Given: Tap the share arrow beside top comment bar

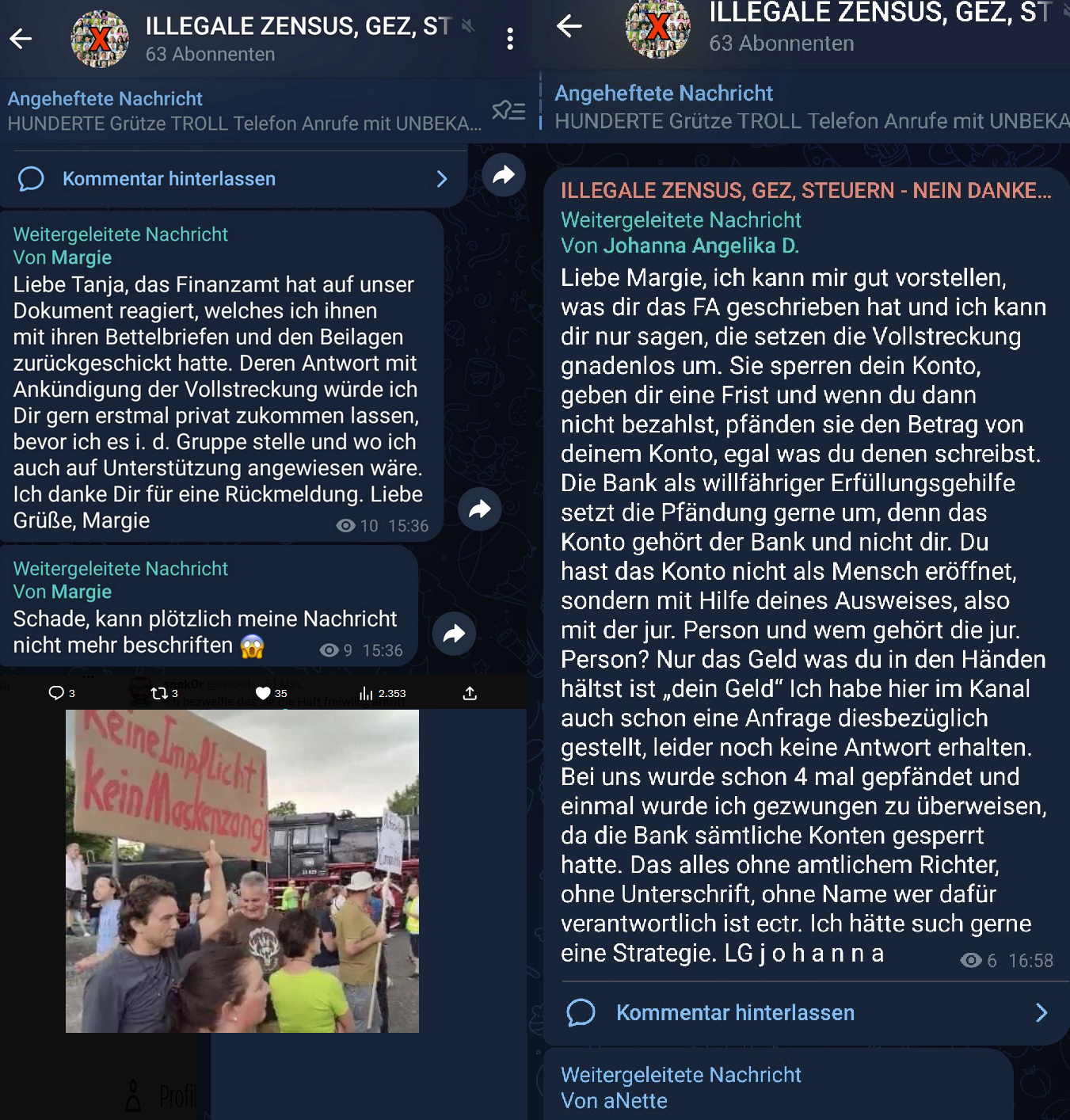Looking at the screenshot, I should (x=504, y=175).
